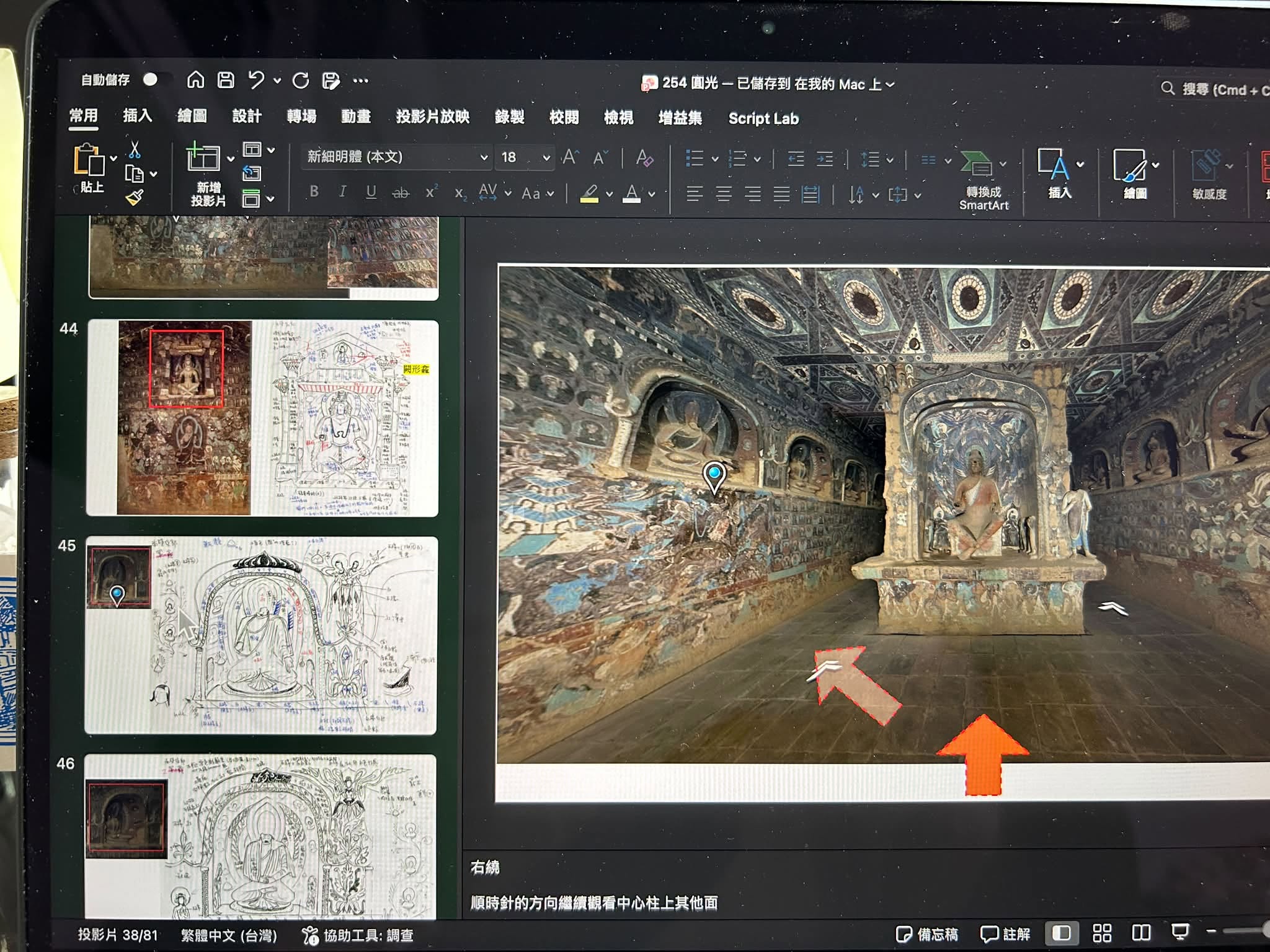Open the more commands ellipsis in title bar
Viewport: 1270px width, 952px height.
(x=360, y=80)
